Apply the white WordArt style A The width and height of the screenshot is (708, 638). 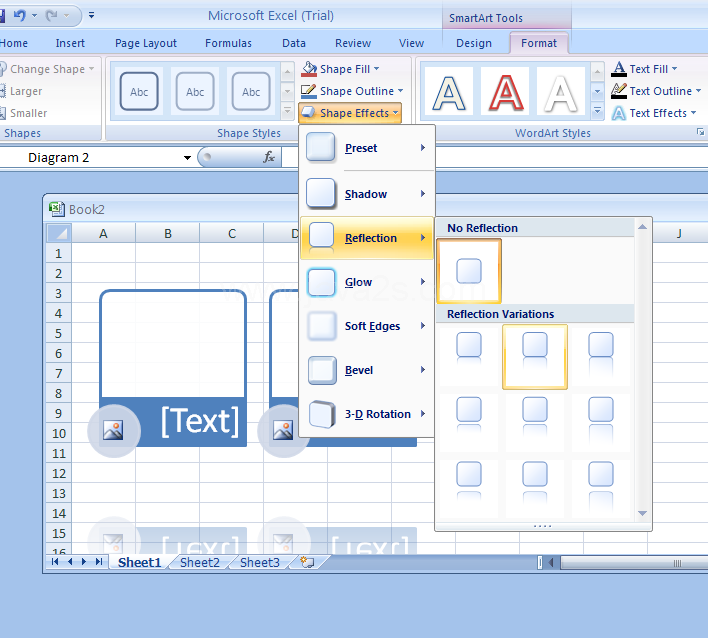[561, 93]
